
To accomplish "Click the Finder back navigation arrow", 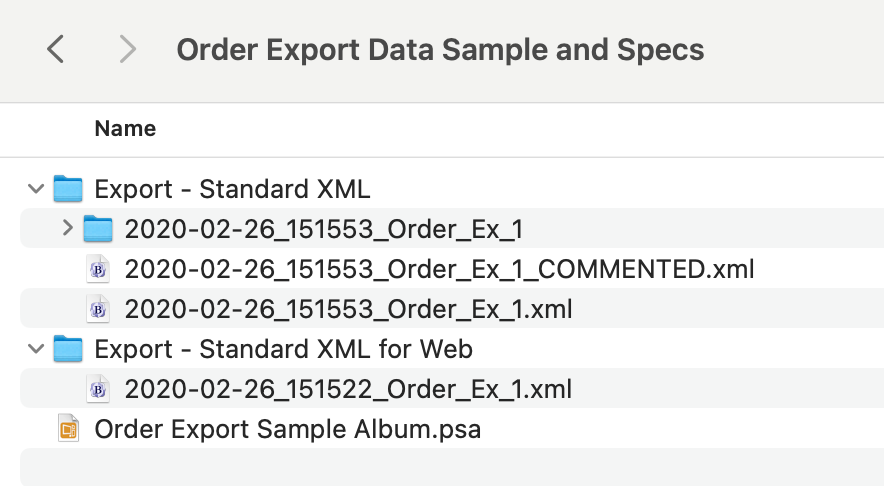I will coord(56,49).
